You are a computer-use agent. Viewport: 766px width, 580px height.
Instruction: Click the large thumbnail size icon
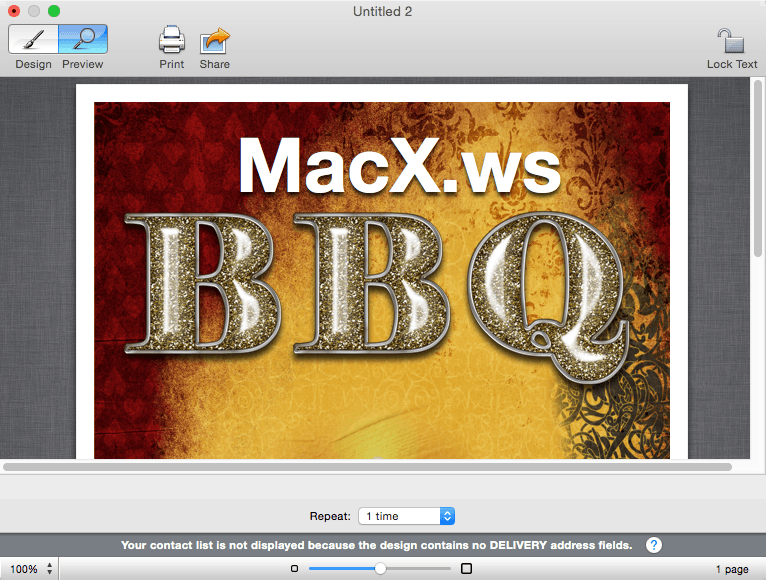467,568
